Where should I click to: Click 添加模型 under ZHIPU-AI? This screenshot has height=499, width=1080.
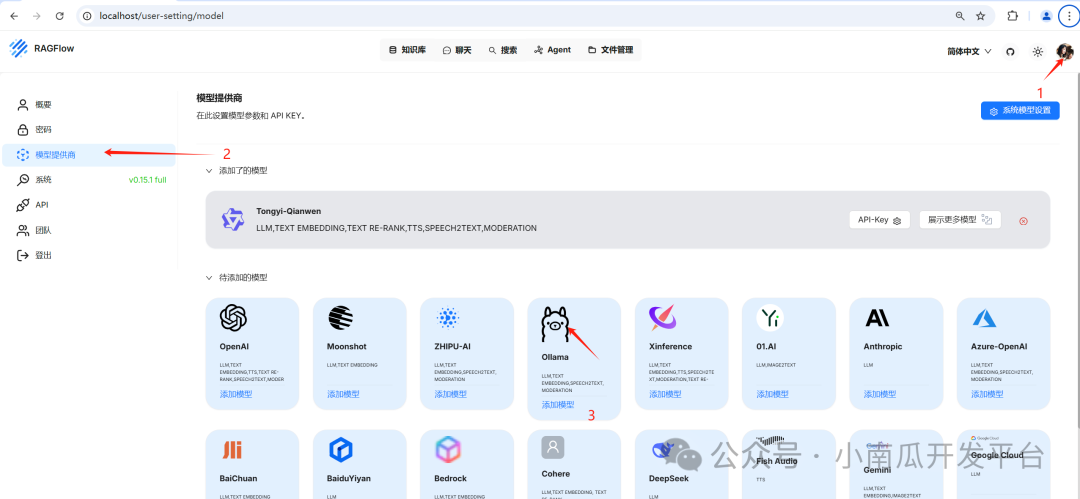[450, 394]
